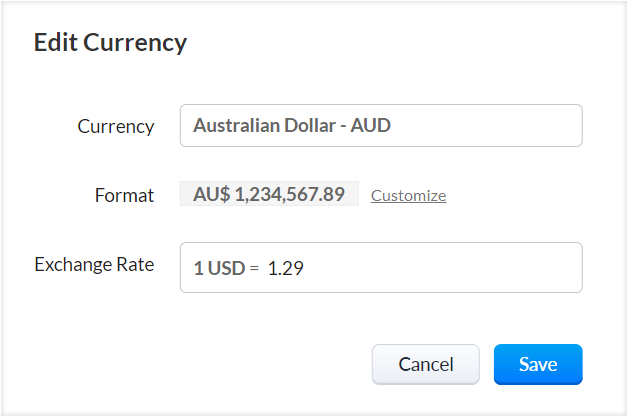Click the Exchange Rate input box

coord(381,268)
